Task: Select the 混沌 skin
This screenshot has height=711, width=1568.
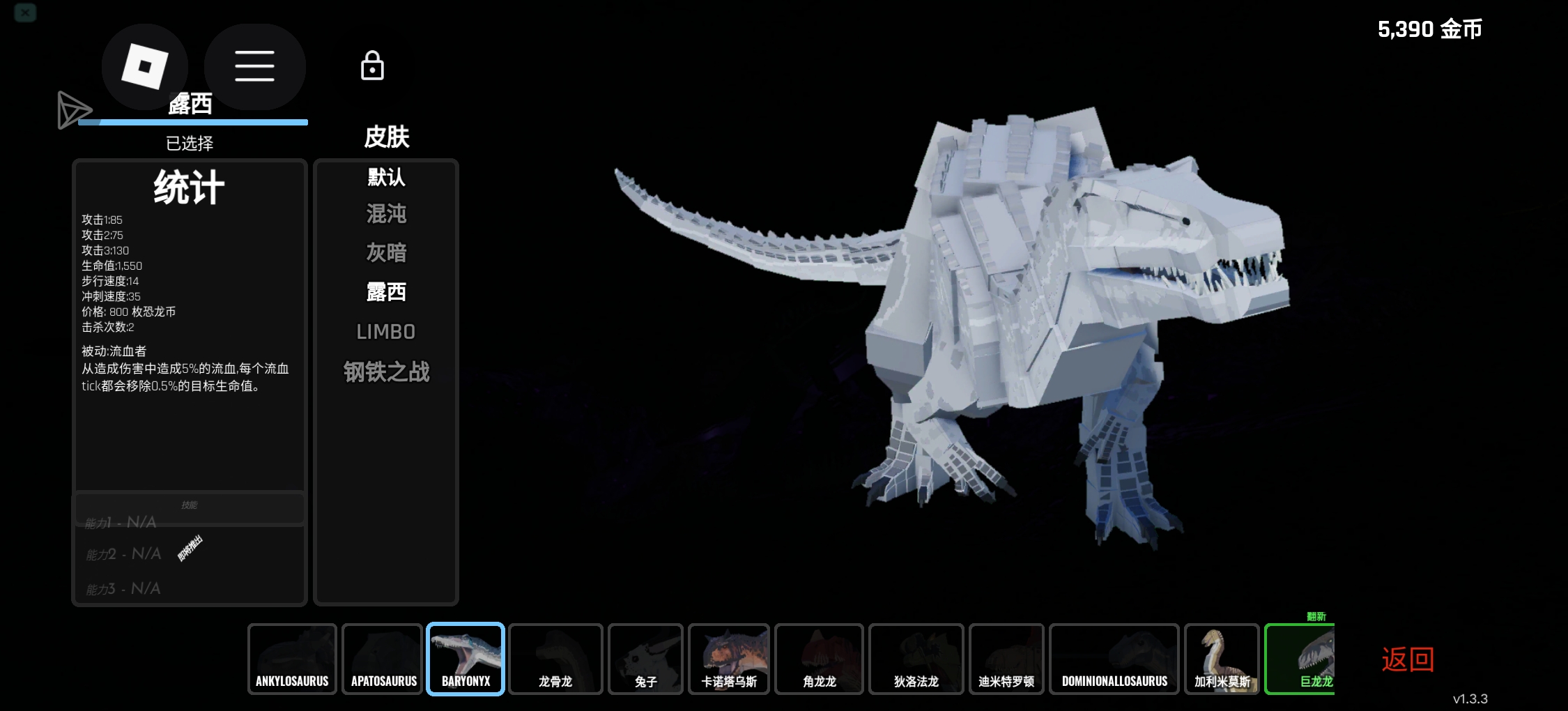Action: click(386, 214)
